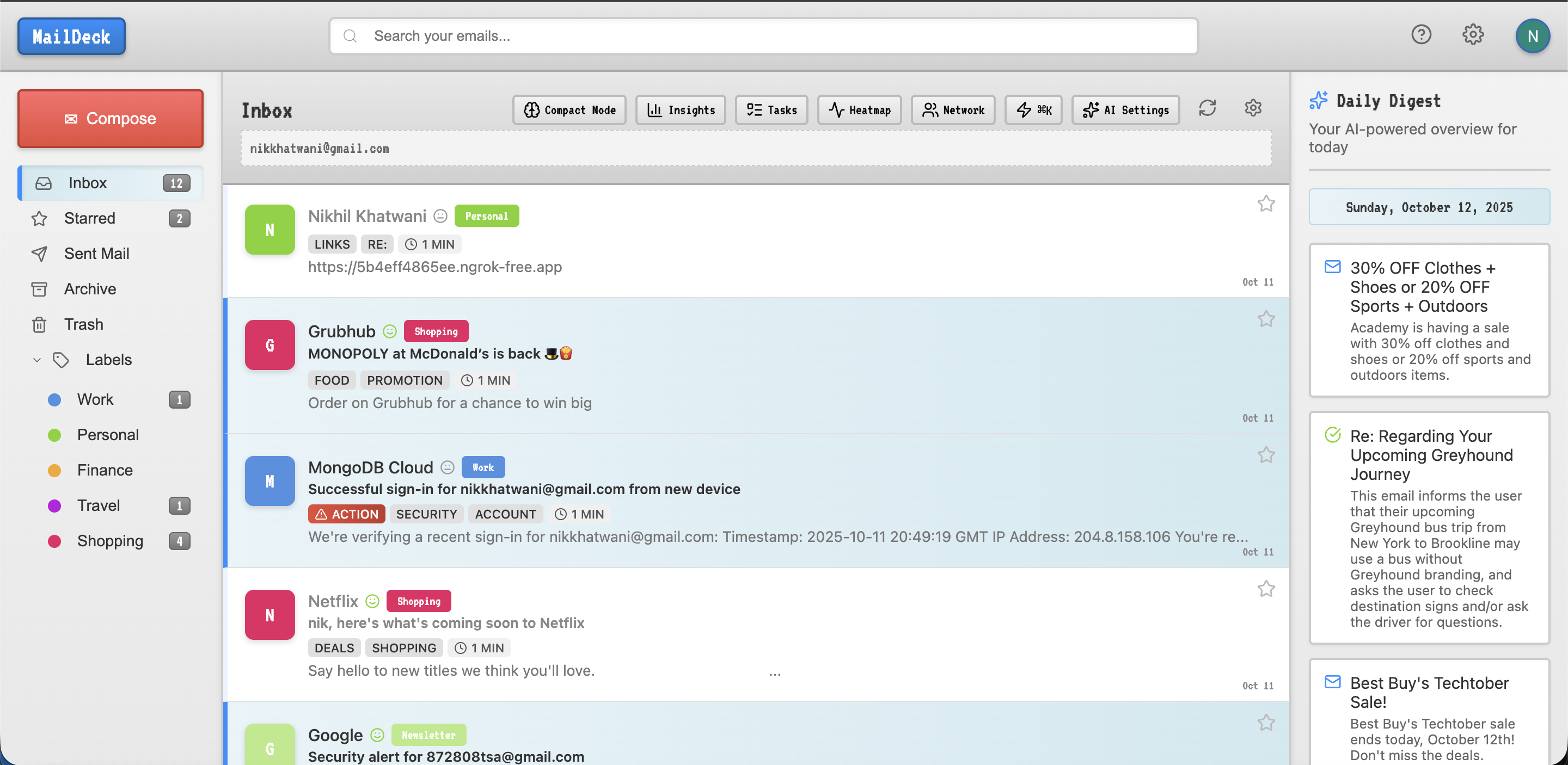Open global settings gear in header
Screen dimensions: 1568x765
pos(1472,35)
